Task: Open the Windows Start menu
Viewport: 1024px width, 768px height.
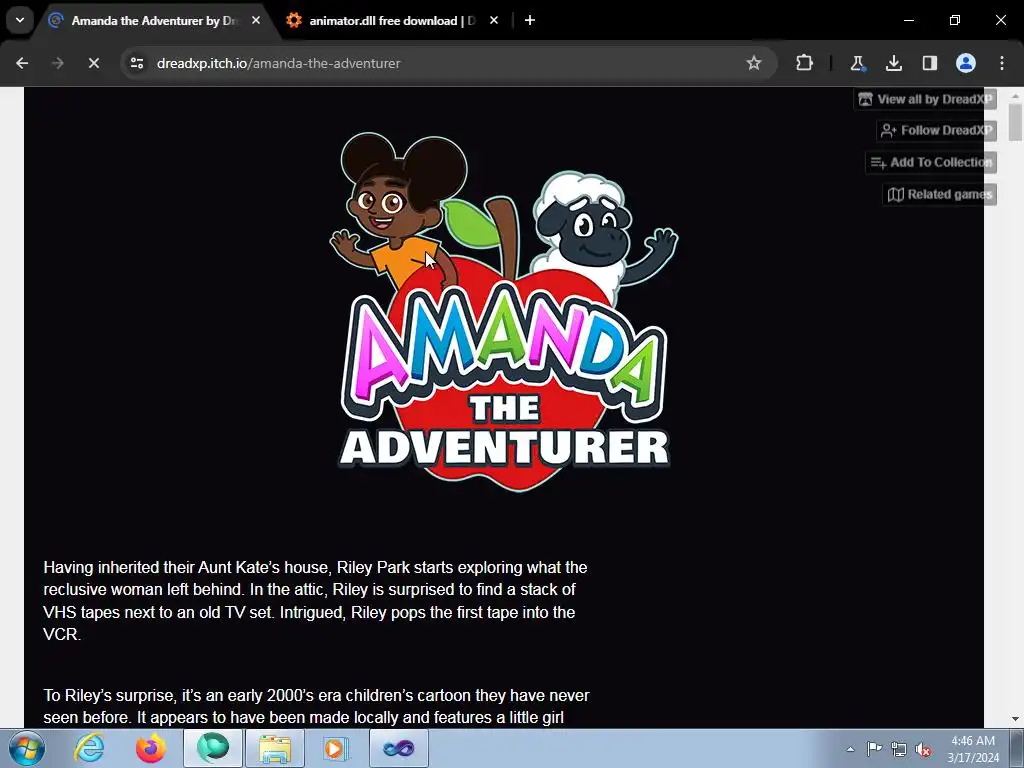Action: tap(26, 748)
